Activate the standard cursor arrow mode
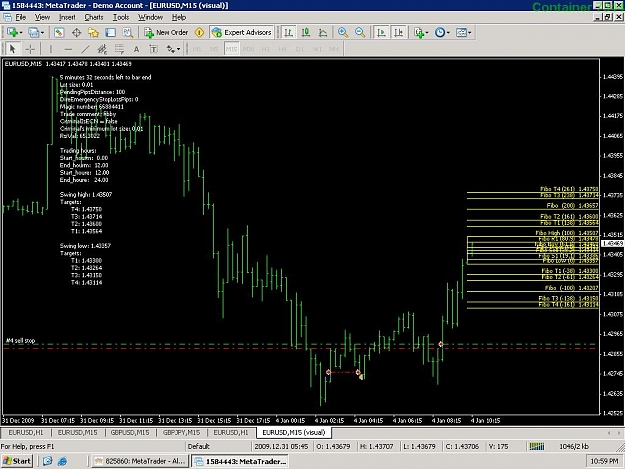Viewport: 625px width, 469px height. pos(12,49)
